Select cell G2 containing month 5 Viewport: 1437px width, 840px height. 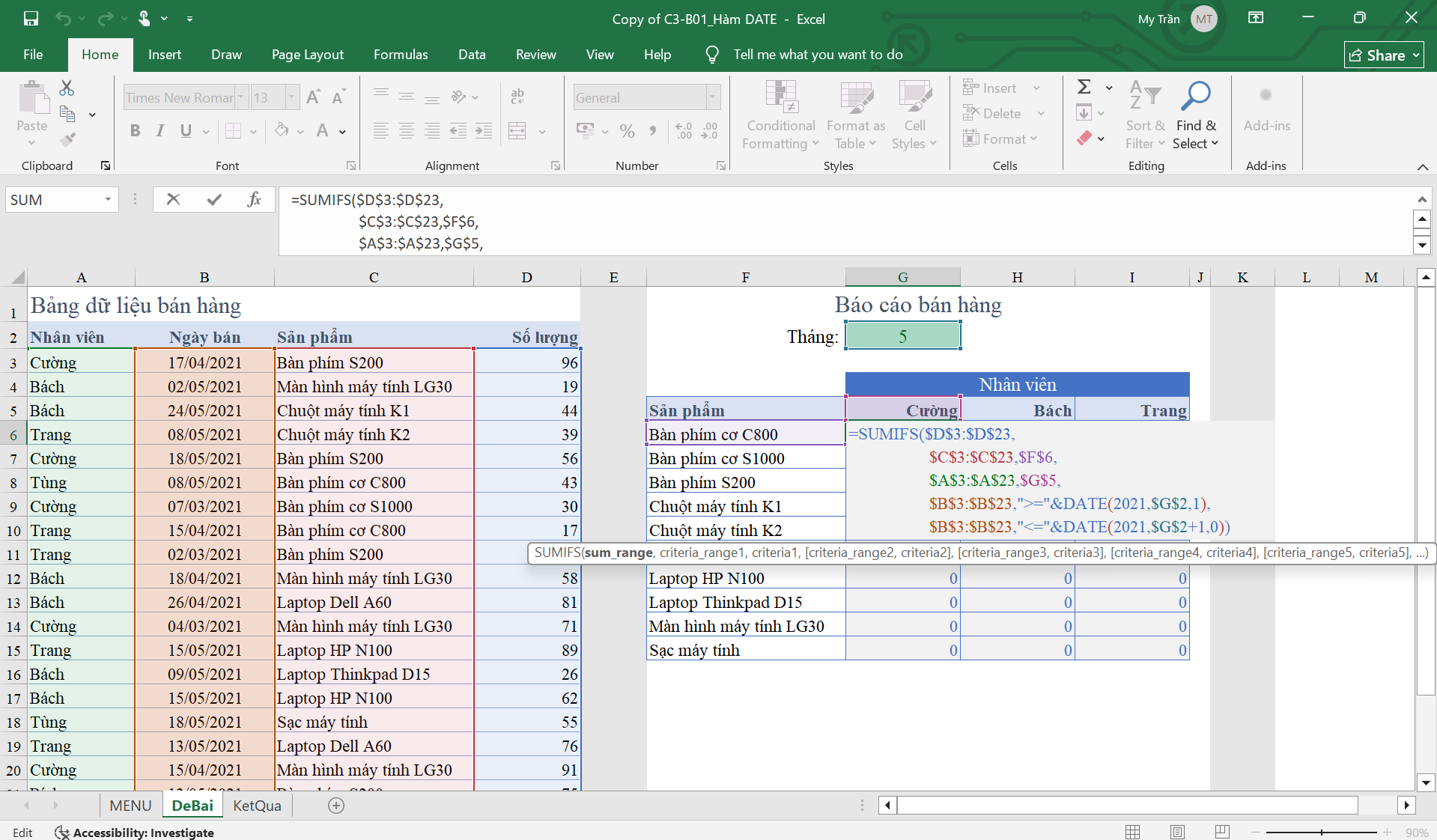902,336
